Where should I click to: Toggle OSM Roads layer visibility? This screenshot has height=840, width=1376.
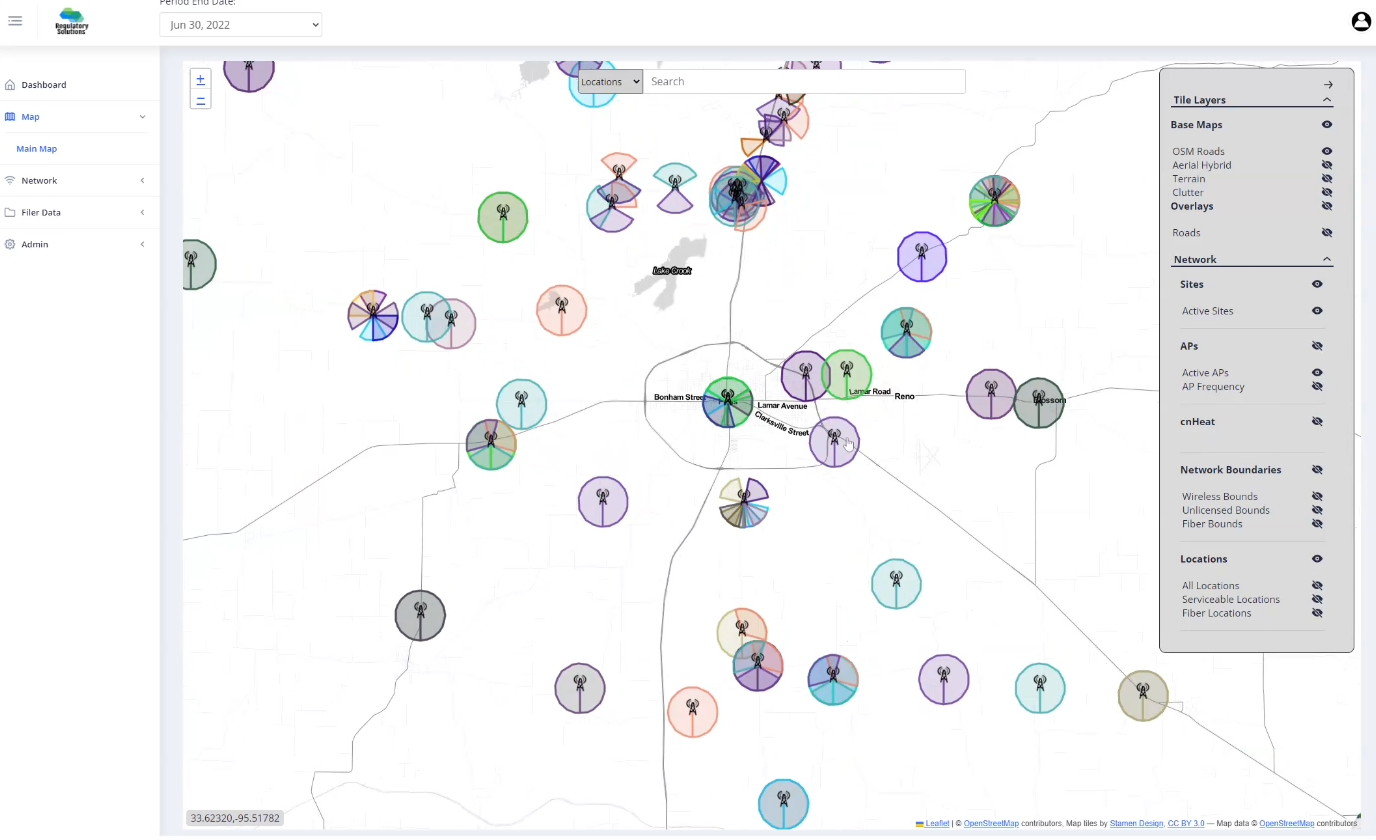[1327, 152]
